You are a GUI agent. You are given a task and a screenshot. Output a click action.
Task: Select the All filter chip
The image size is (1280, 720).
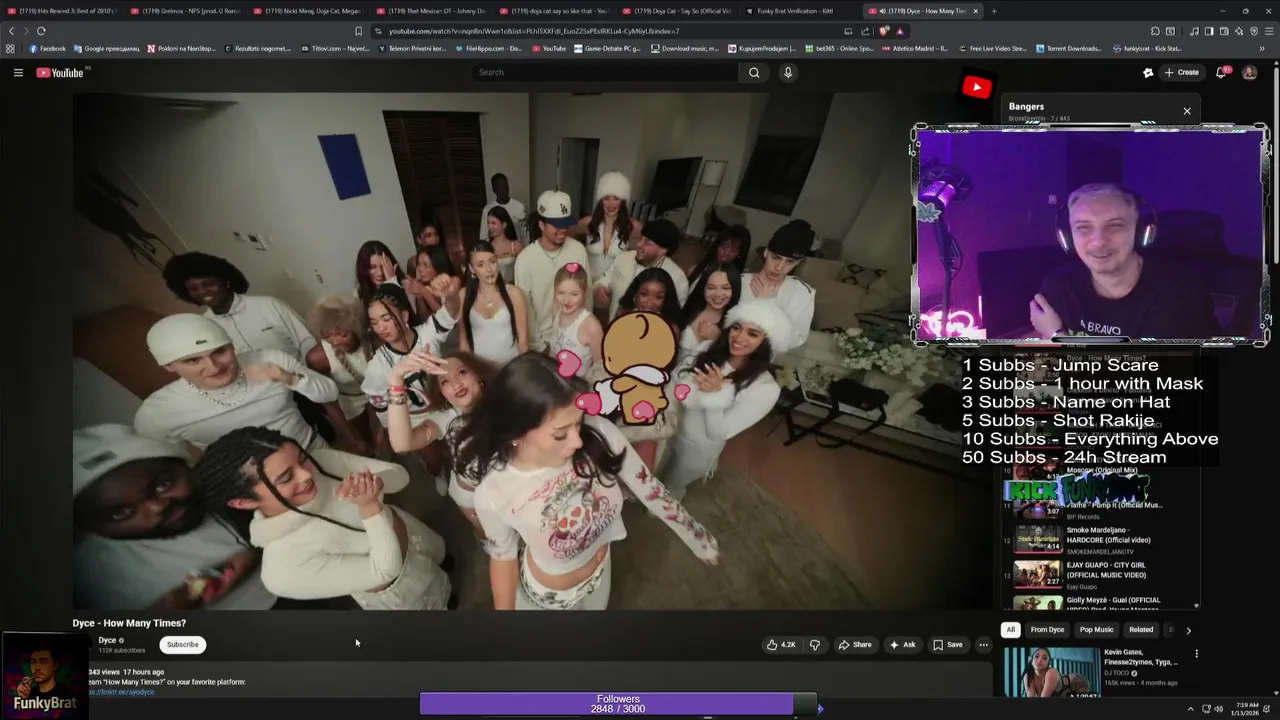coord(1011,630)
